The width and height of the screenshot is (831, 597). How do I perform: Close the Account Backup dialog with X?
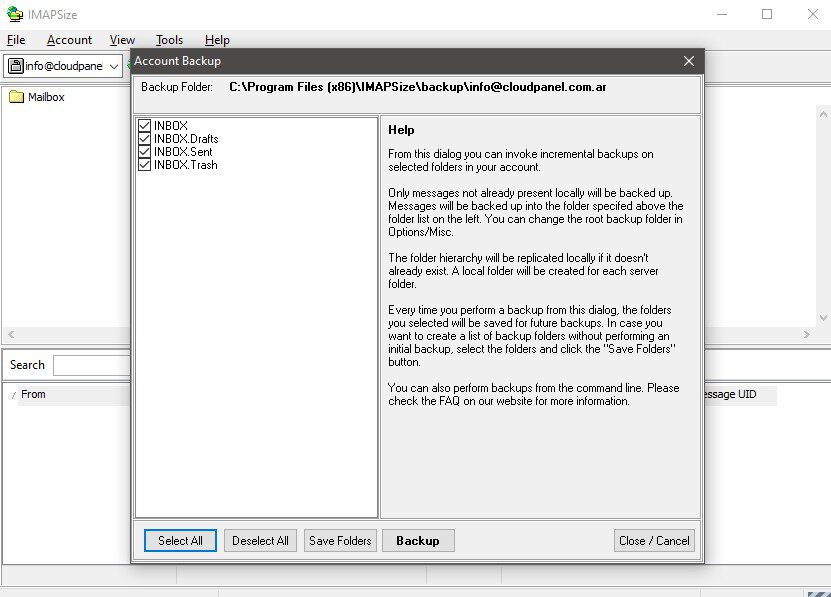tap(688, 61)
